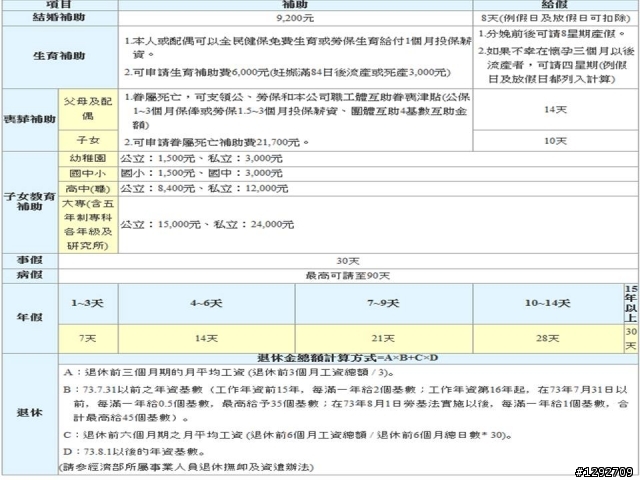Click the 高中(職) category cell

88,189
